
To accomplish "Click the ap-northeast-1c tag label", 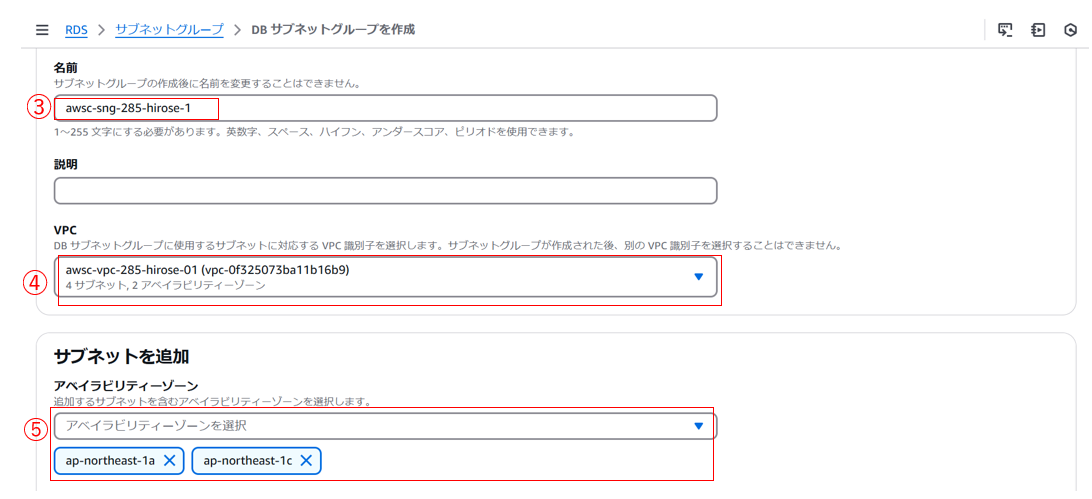I will pos(247,461).
